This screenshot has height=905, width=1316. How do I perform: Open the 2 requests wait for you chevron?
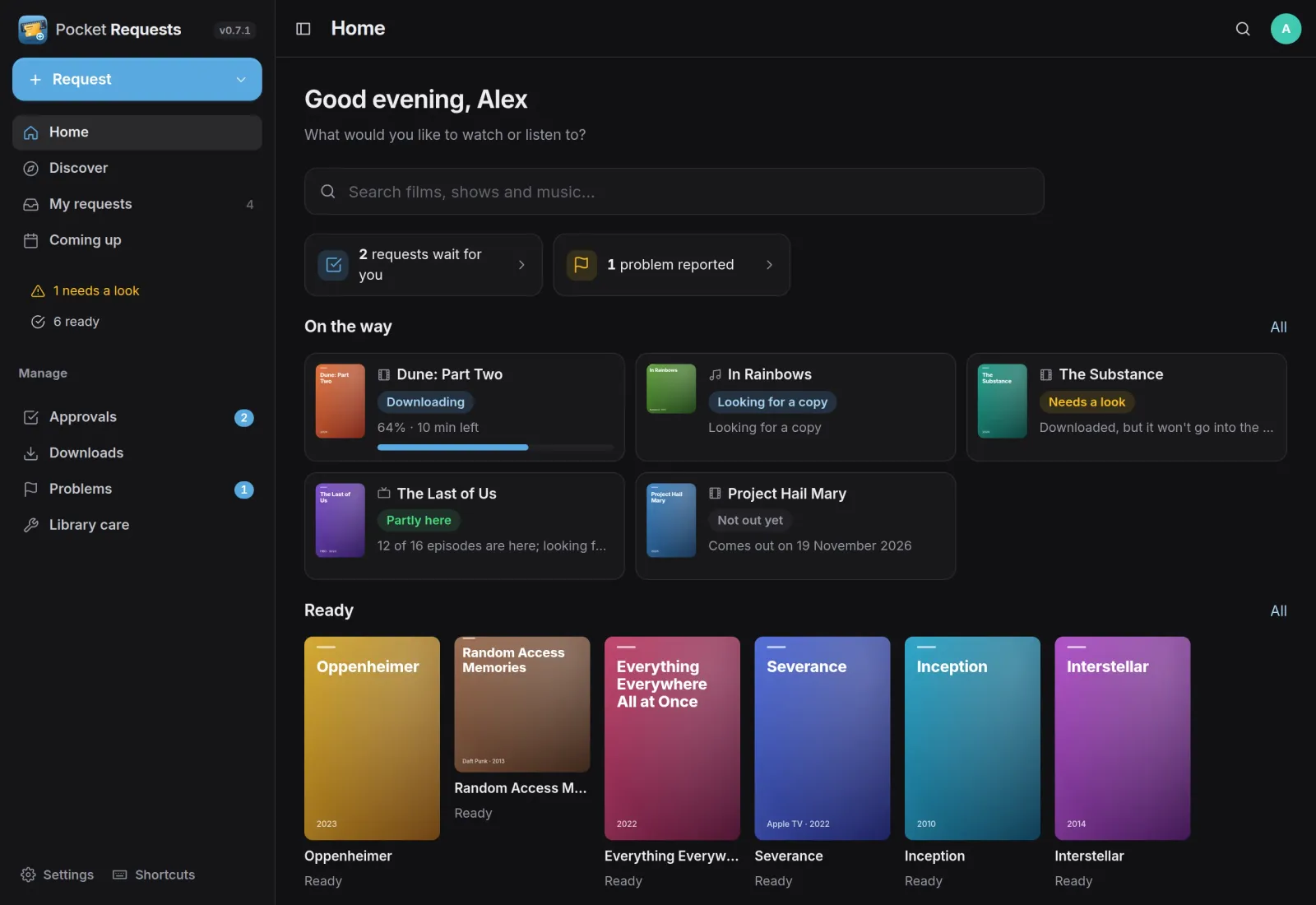click(521, 265)
